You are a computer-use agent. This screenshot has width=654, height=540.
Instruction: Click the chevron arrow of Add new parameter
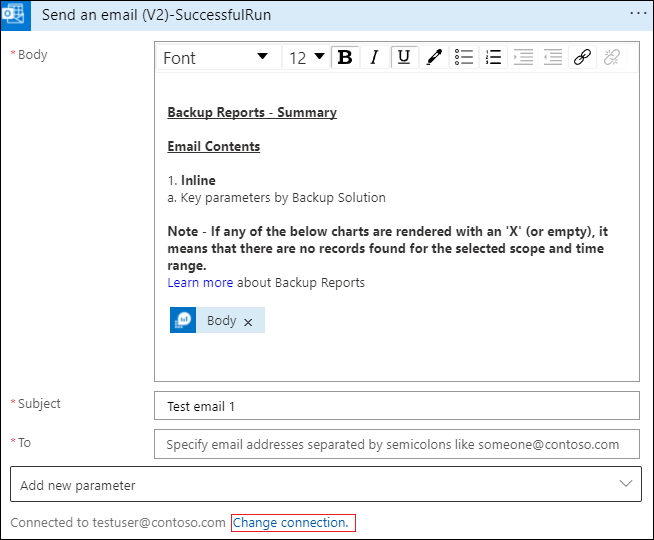coord(626,484)
